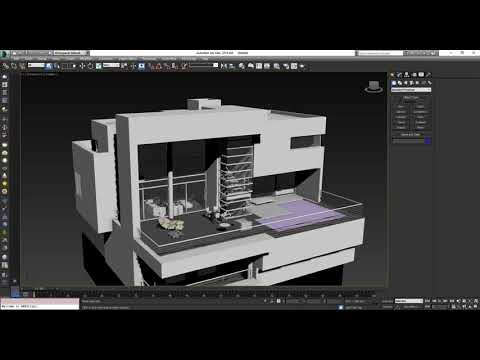Screen dimensions: 480x360
Task: Toggle the Keyboard Shortcut Override button
Action: pyautogui.click(x=142, y=66)
